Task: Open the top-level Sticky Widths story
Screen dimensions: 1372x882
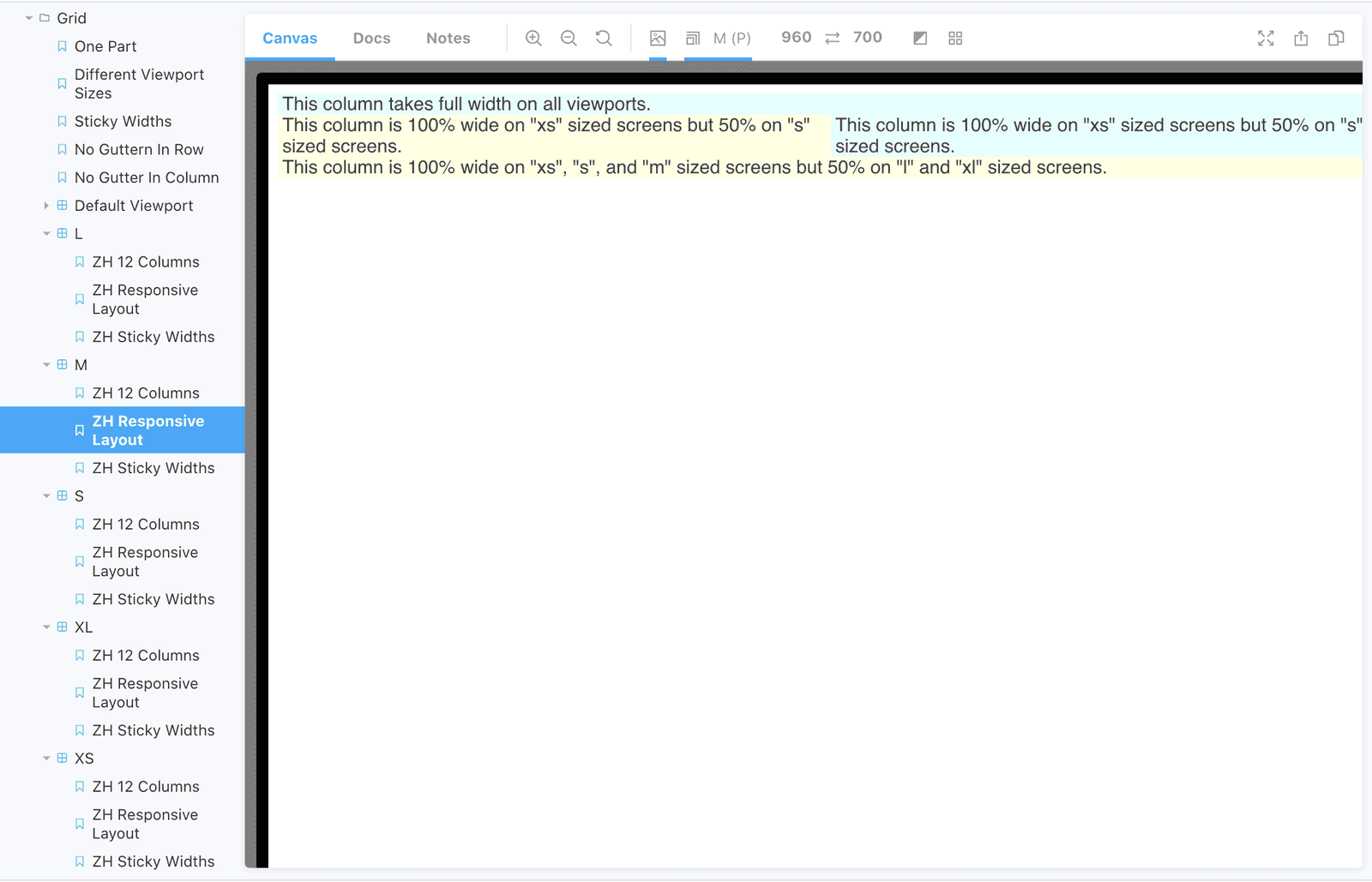Action: point(122,122)
